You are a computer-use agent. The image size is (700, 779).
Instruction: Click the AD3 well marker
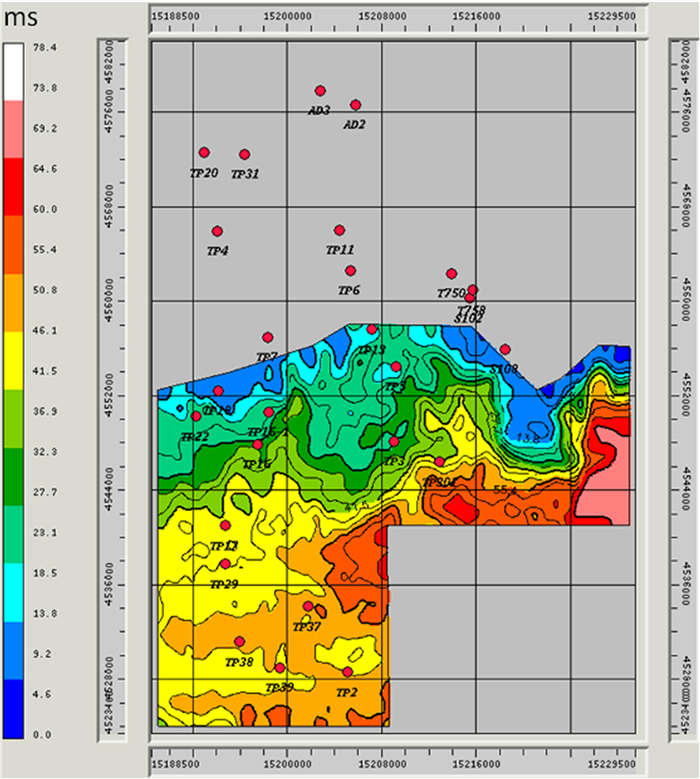click(x=320, y=91)
